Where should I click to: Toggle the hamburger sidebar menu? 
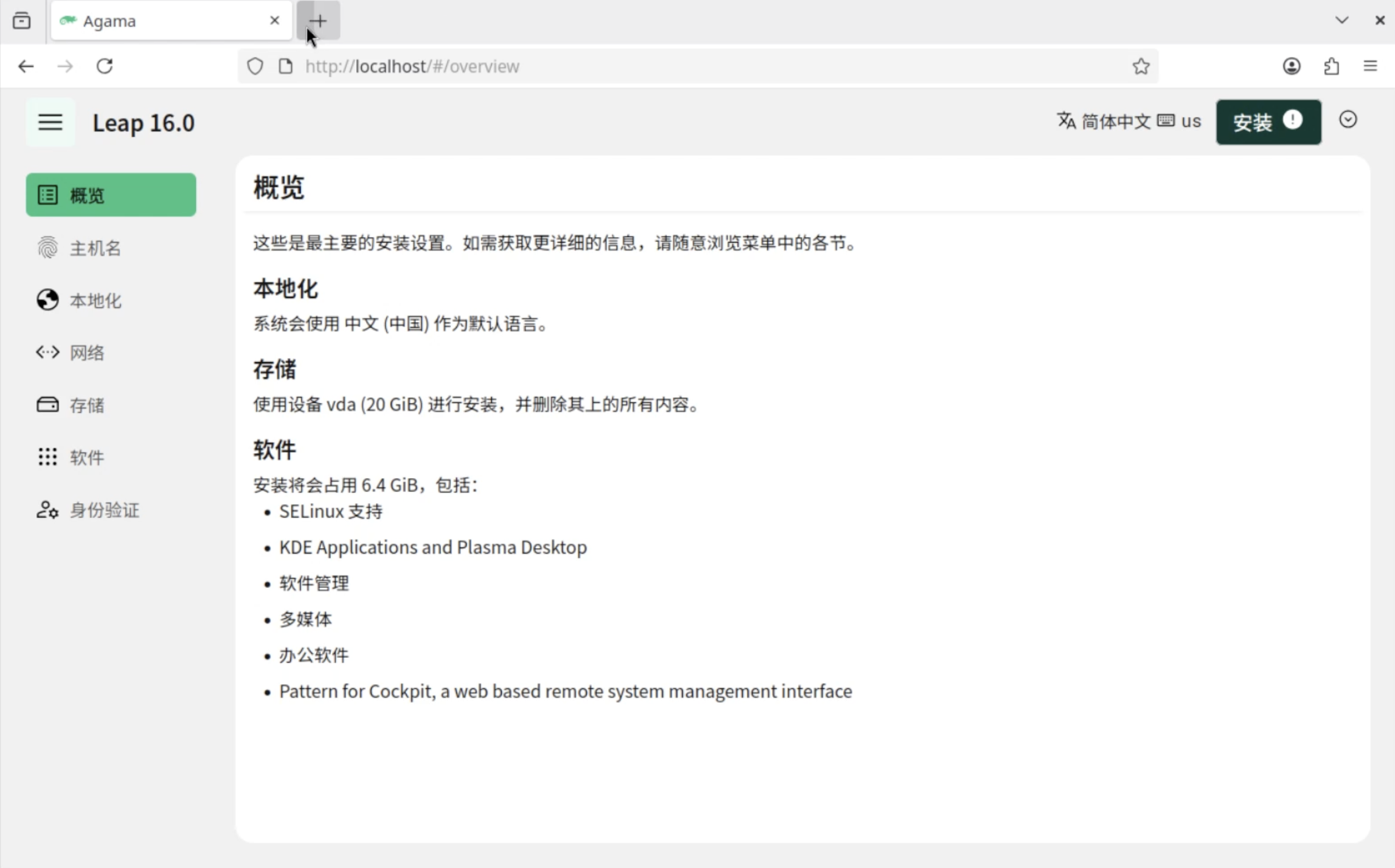tap(50, 122)
